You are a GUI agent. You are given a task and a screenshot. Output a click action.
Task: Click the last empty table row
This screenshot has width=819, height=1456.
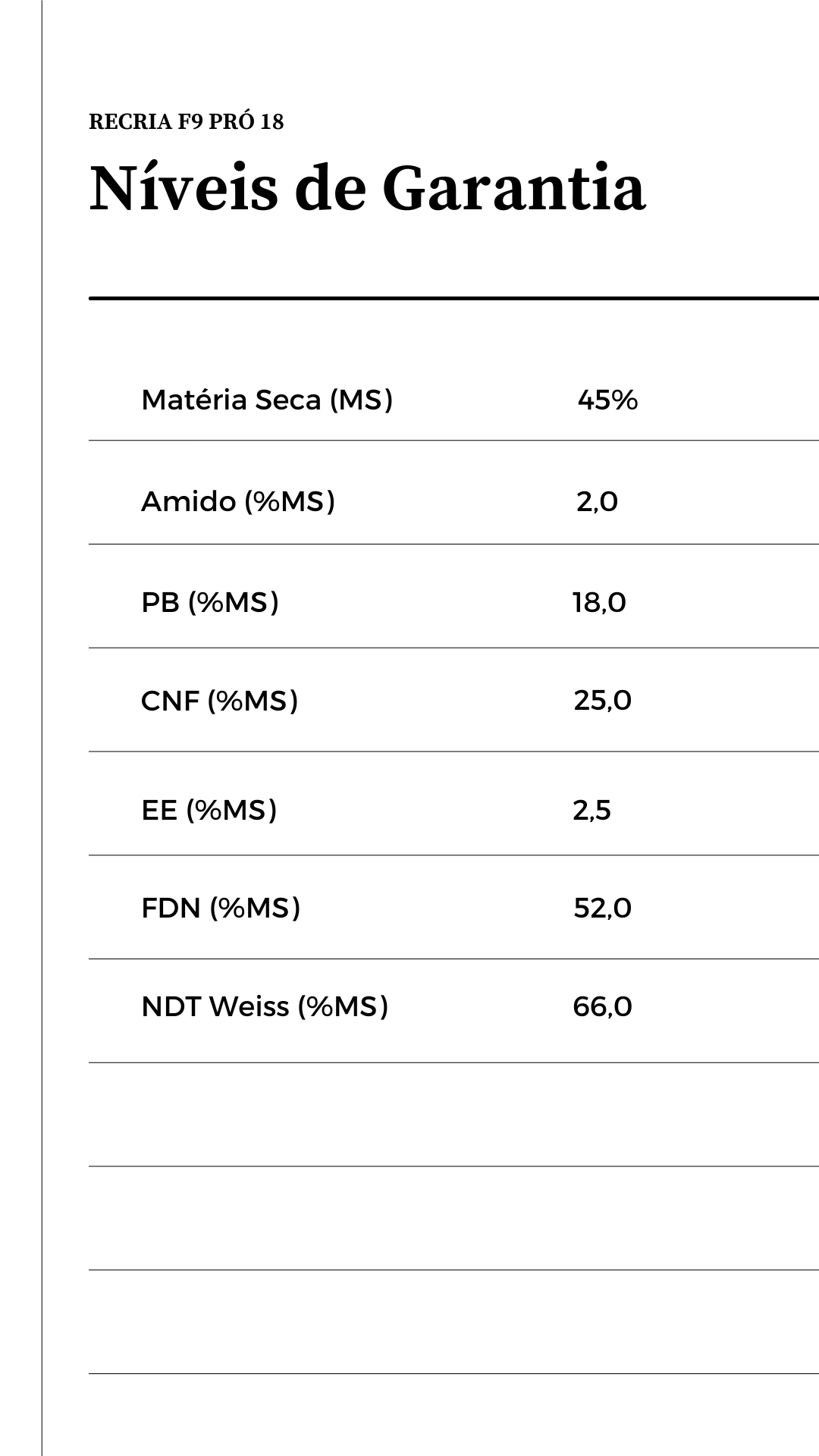point(453,1322)
